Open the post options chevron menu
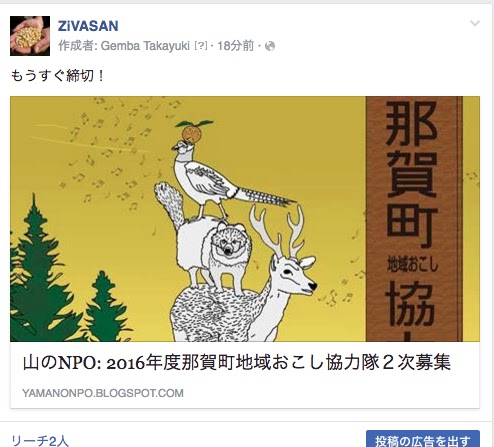The width and height of the screenshot is (494, 447). [475, 23]
